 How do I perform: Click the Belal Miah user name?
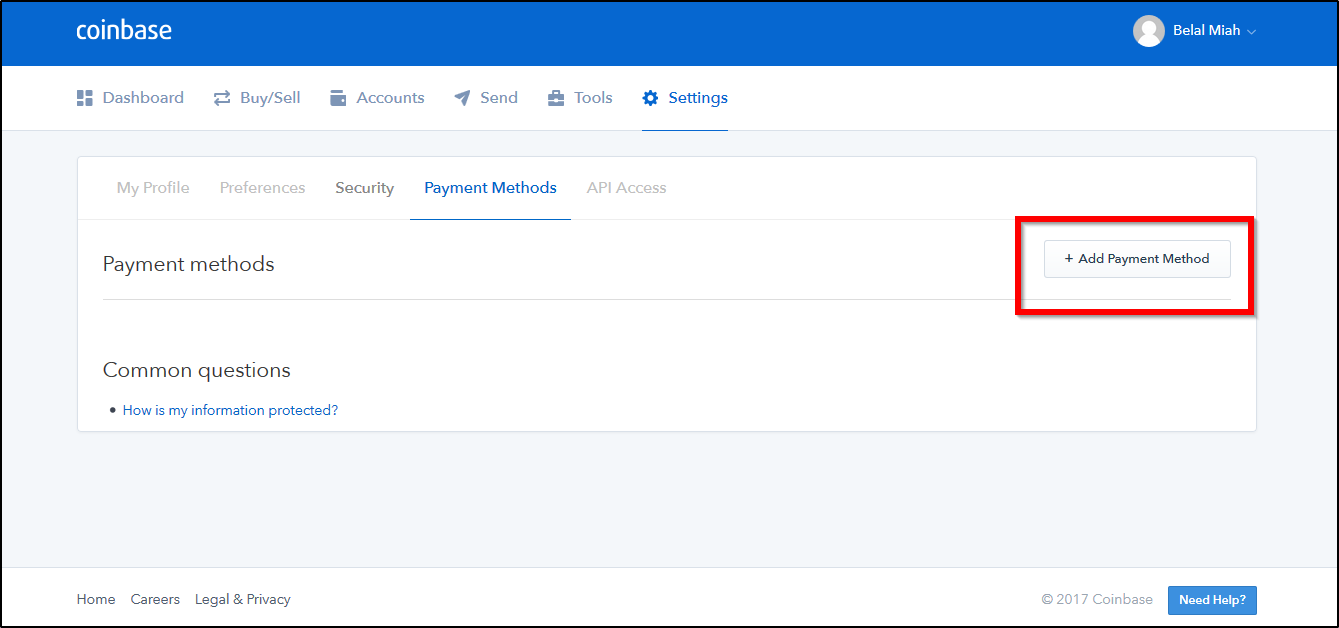click(1206, 31)
